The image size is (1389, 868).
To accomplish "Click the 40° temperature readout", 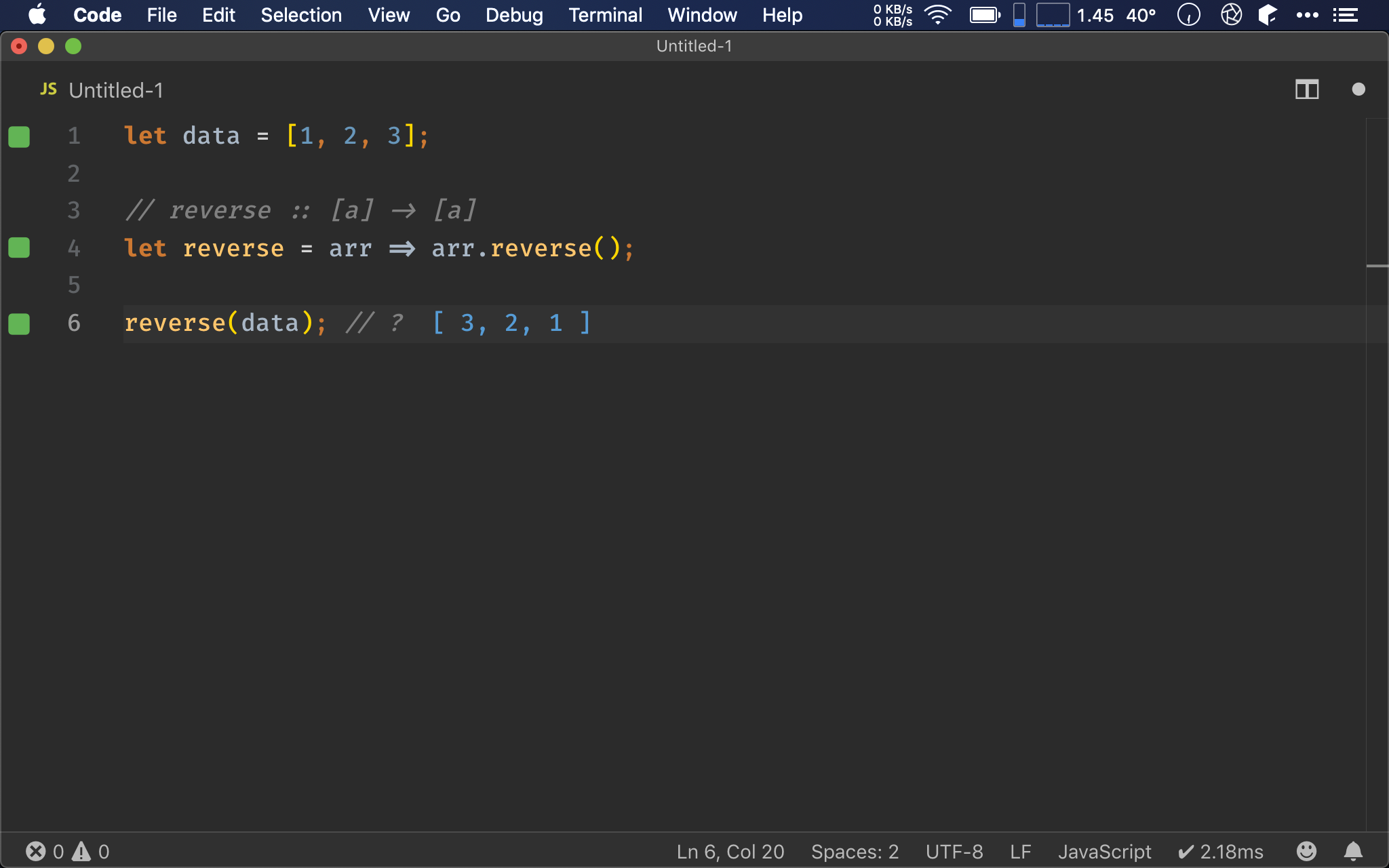I will 1141,15.
